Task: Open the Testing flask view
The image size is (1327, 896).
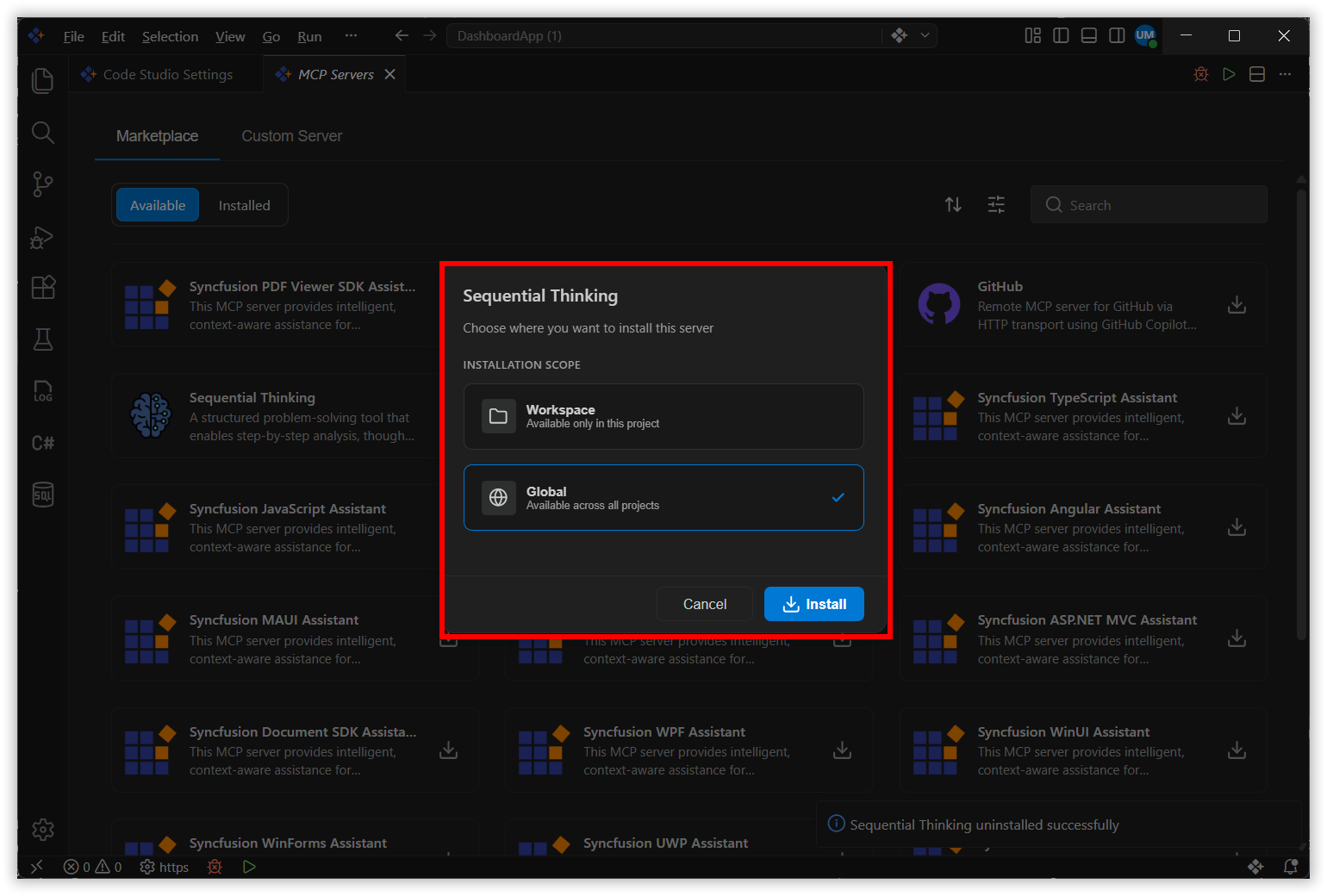Action: click(42, 339)
